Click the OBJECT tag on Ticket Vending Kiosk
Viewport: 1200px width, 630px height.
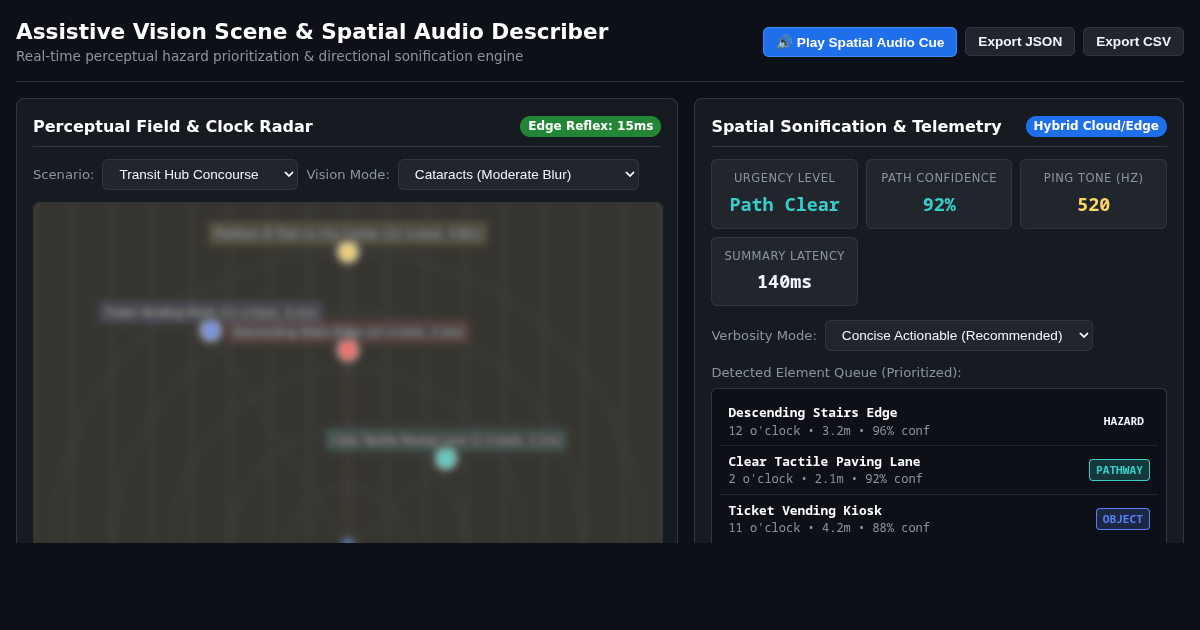coord(1123,519)
